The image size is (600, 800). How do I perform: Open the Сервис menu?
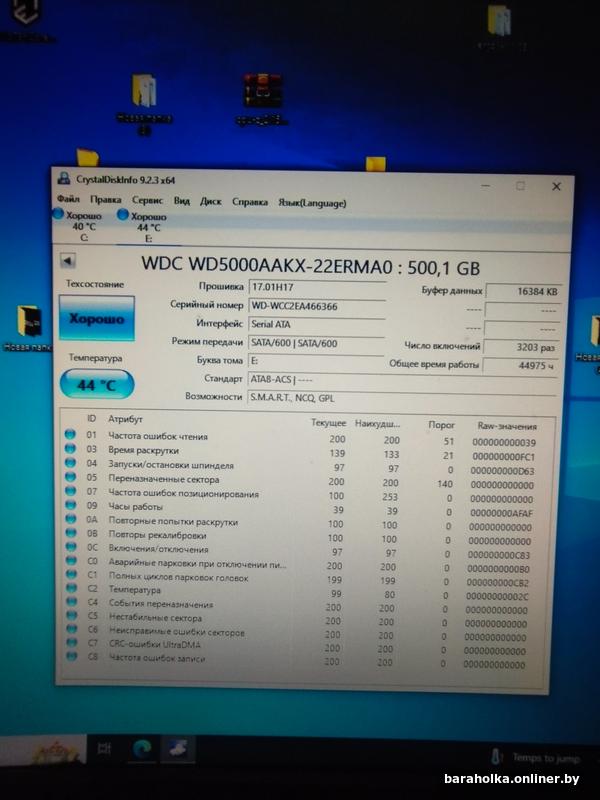147,200
